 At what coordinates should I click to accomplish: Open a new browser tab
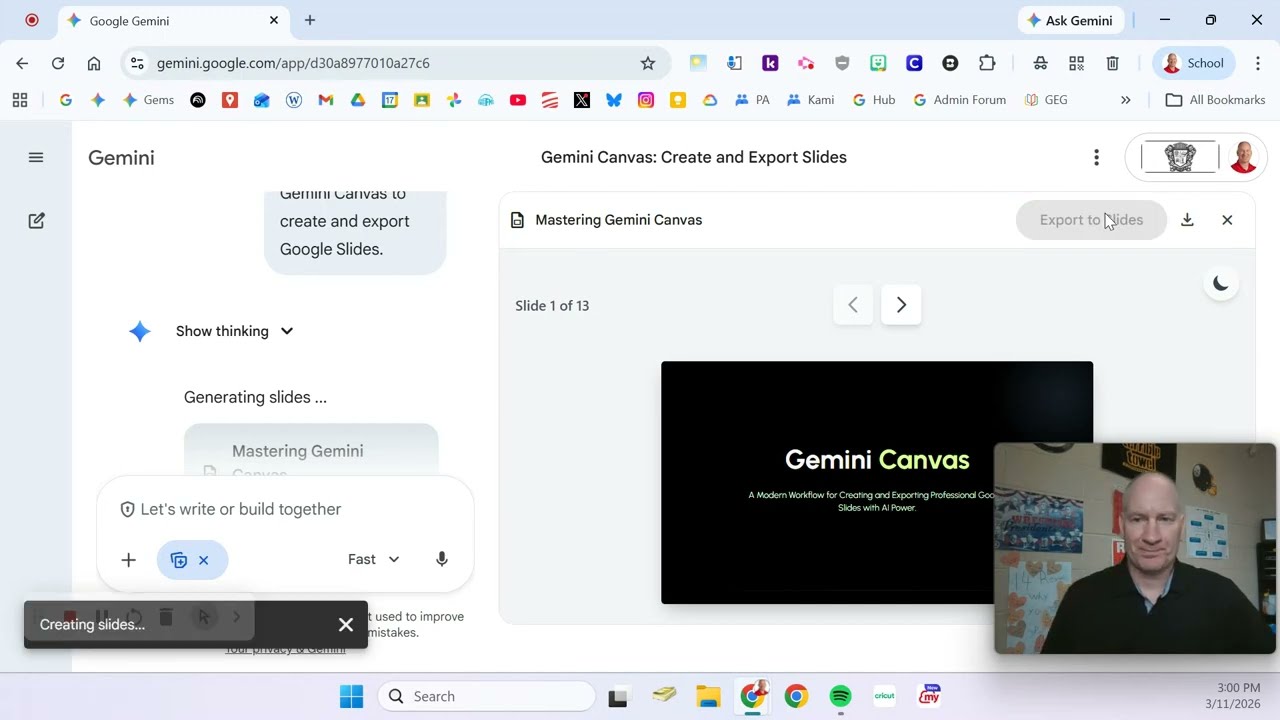tap(310, 20)
